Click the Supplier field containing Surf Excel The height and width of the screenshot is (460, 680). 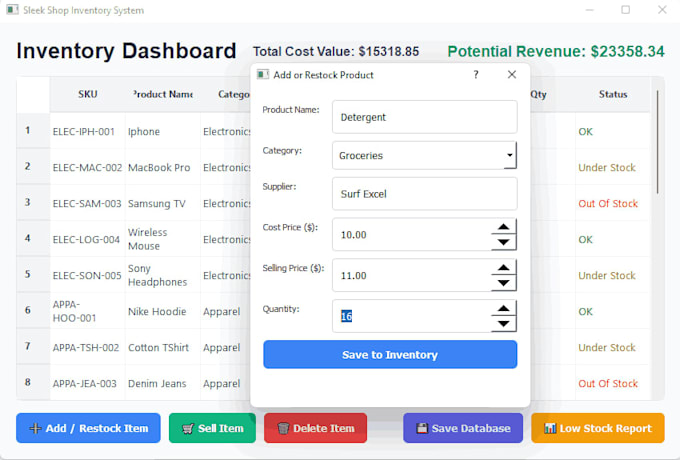pos(425,193)
